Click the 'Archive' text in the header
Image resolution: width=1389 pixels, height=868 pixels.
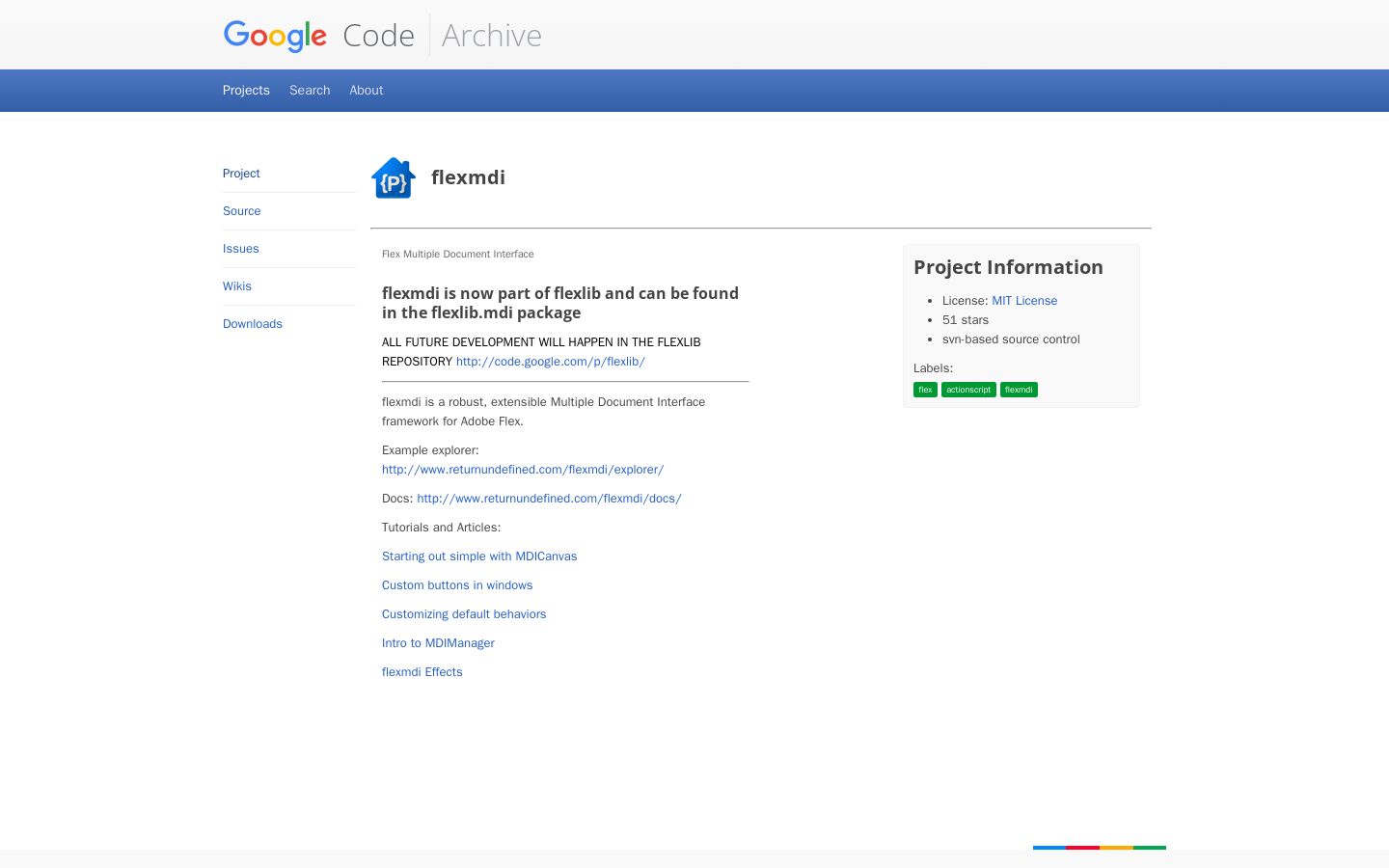click(x=492, y=36)
